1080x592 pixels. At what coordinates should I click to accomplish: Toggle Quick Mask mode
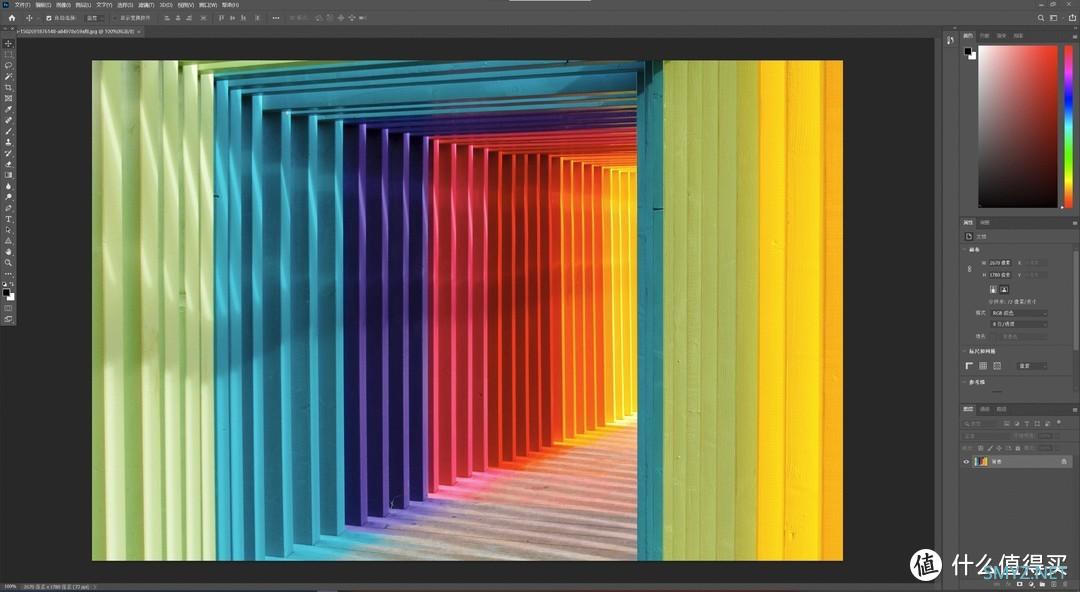click(9, 308)
